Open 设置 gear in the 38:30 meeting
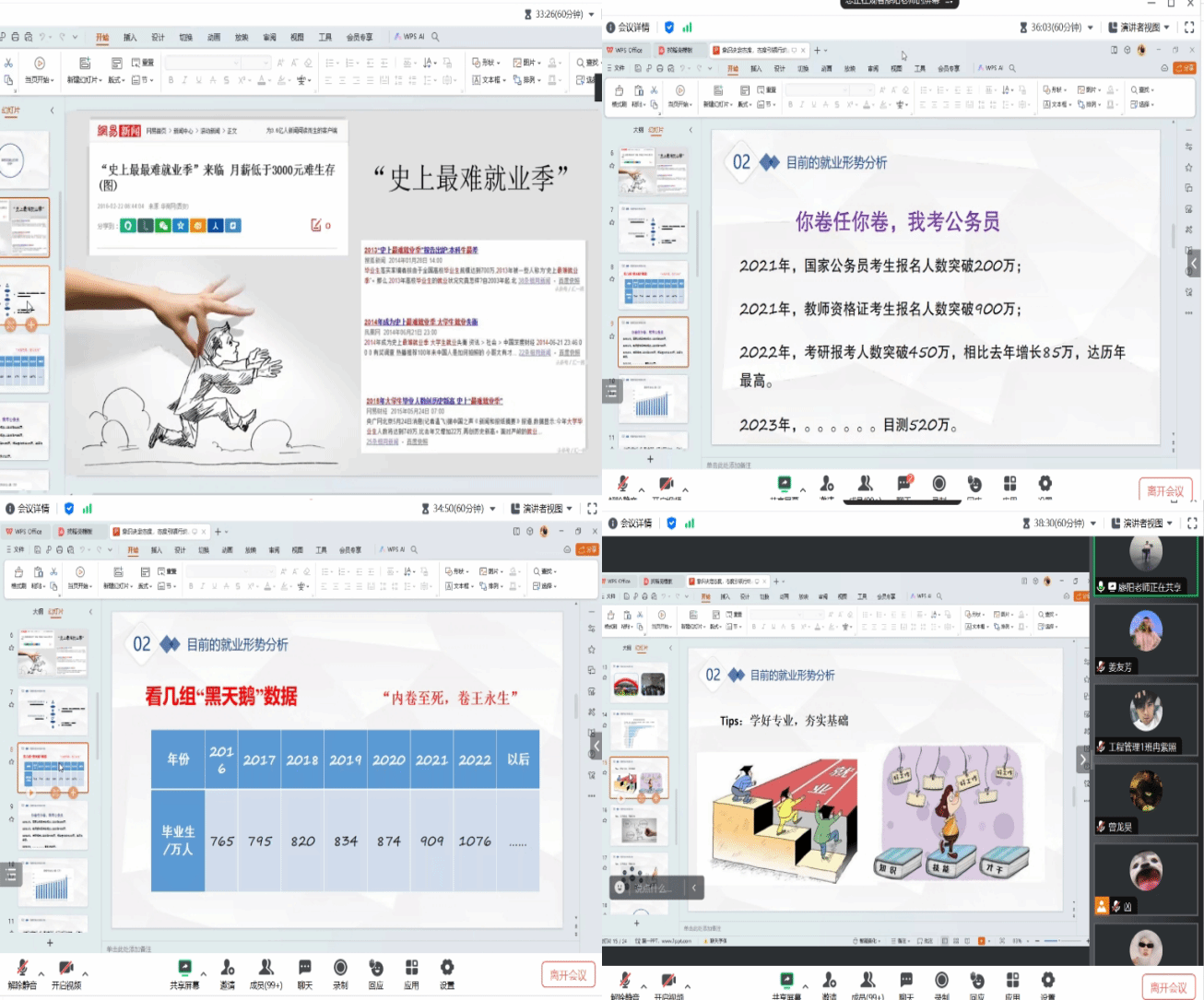This screenshot has height=1000, width=1204. (1047, 980)
